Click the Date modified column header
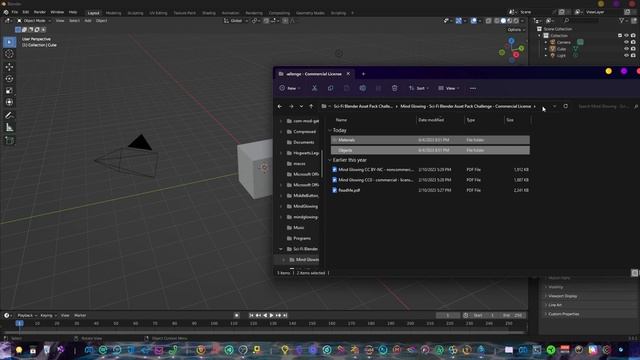Viewport: 640px width, 360px height. tap(431, 120)
